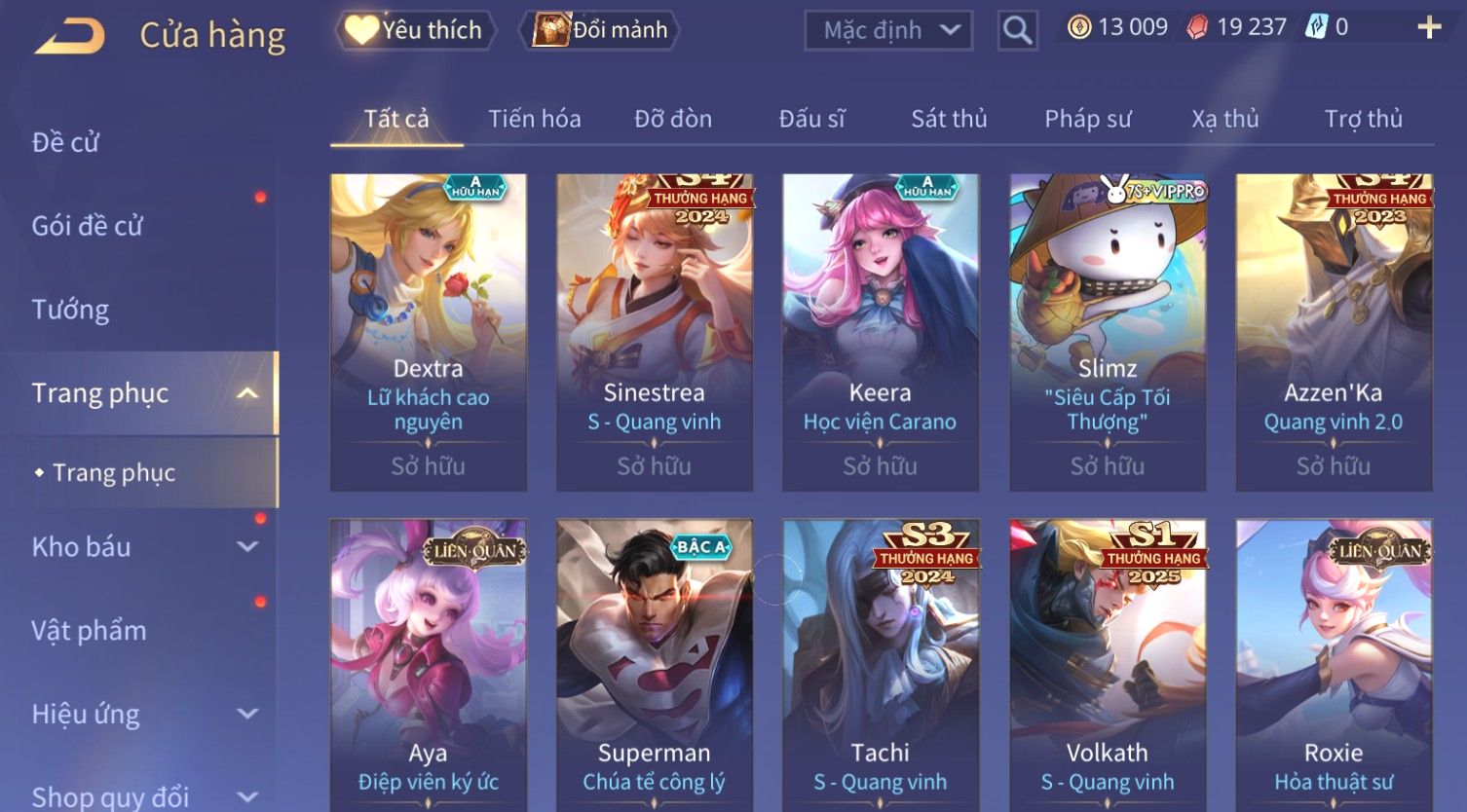Screen dimensions: 1467x812
Task: Click the blue voucher currency icon
Action: 1316,27
